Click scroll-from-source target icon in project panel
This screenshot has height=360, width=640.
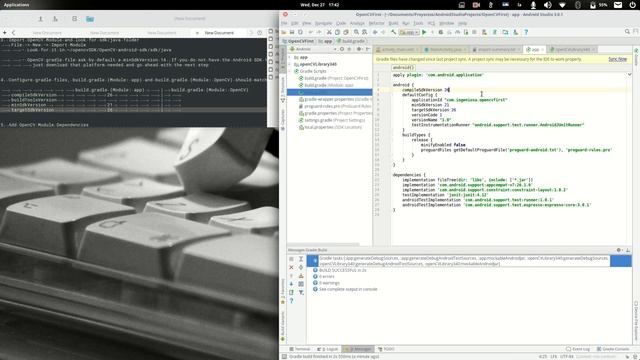pyautogui.click(x=342, y=49)
